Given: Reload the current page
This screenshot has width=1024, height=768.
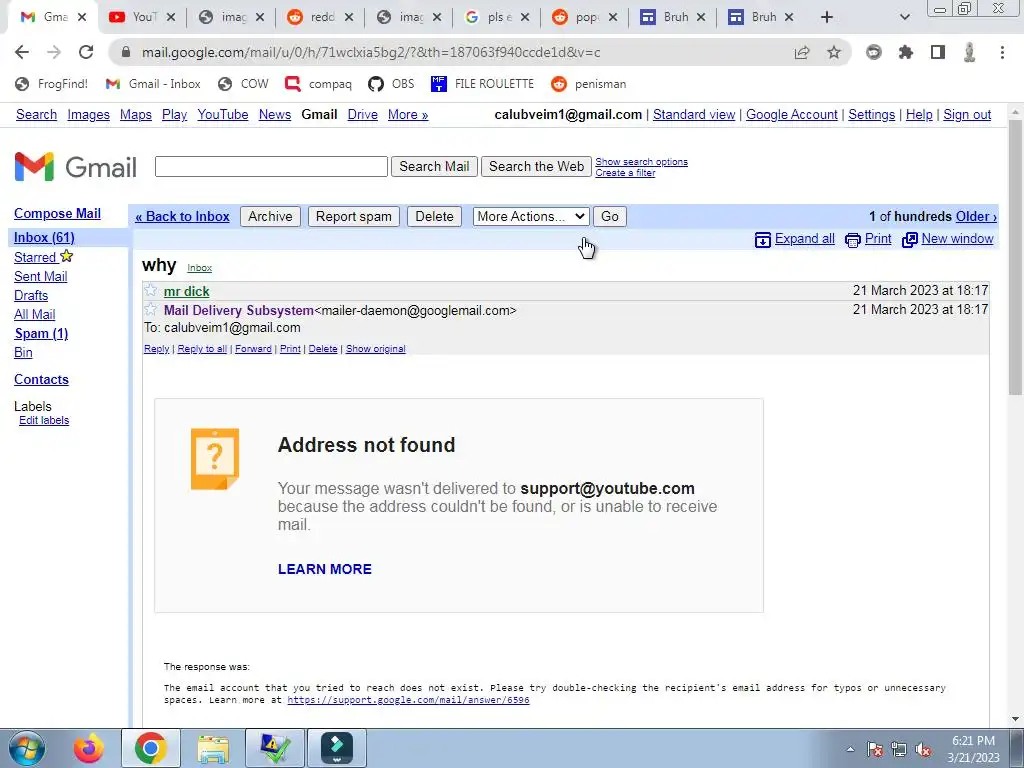Looking at the screenshot, I should [86, 52].
